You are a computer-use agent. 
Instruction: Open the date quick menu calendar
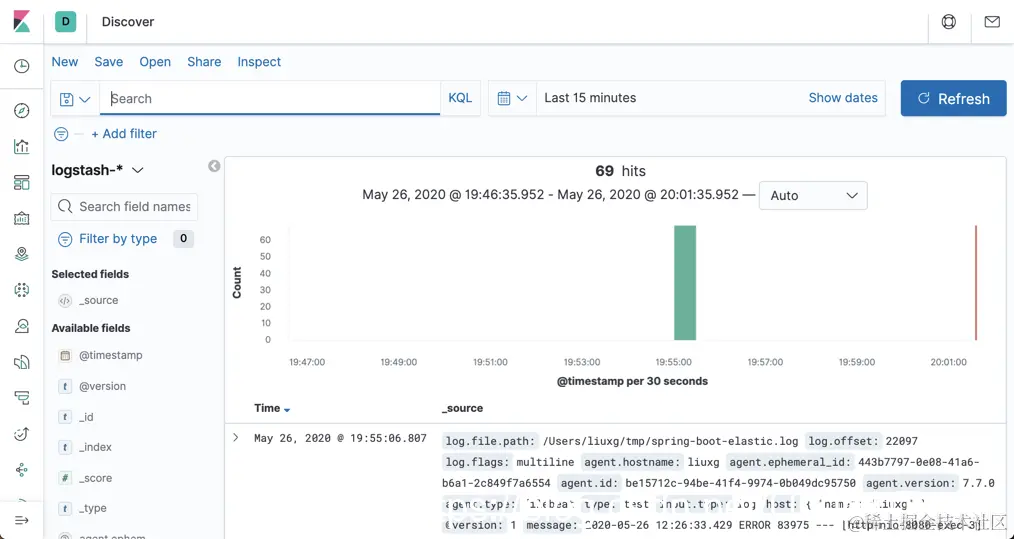point(512,98)
